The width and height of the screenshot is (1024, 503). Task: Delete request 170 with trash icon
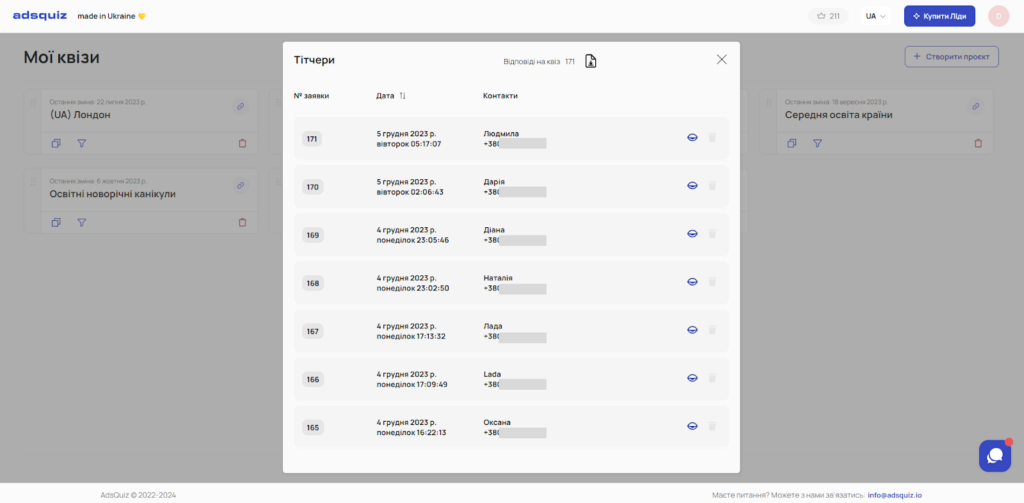point(713,186)
